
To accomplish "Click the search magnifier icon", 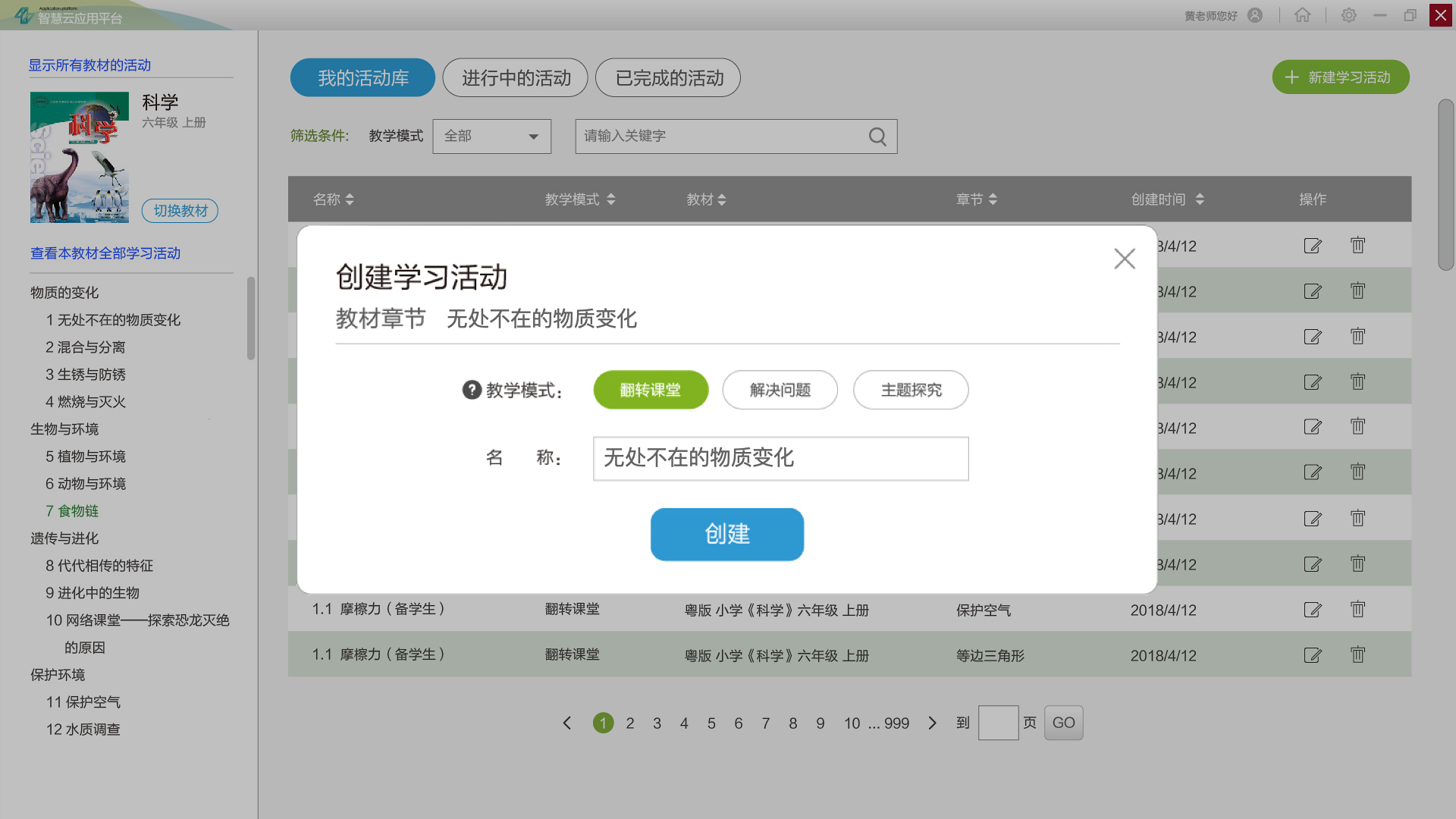I will click(879, 136).
